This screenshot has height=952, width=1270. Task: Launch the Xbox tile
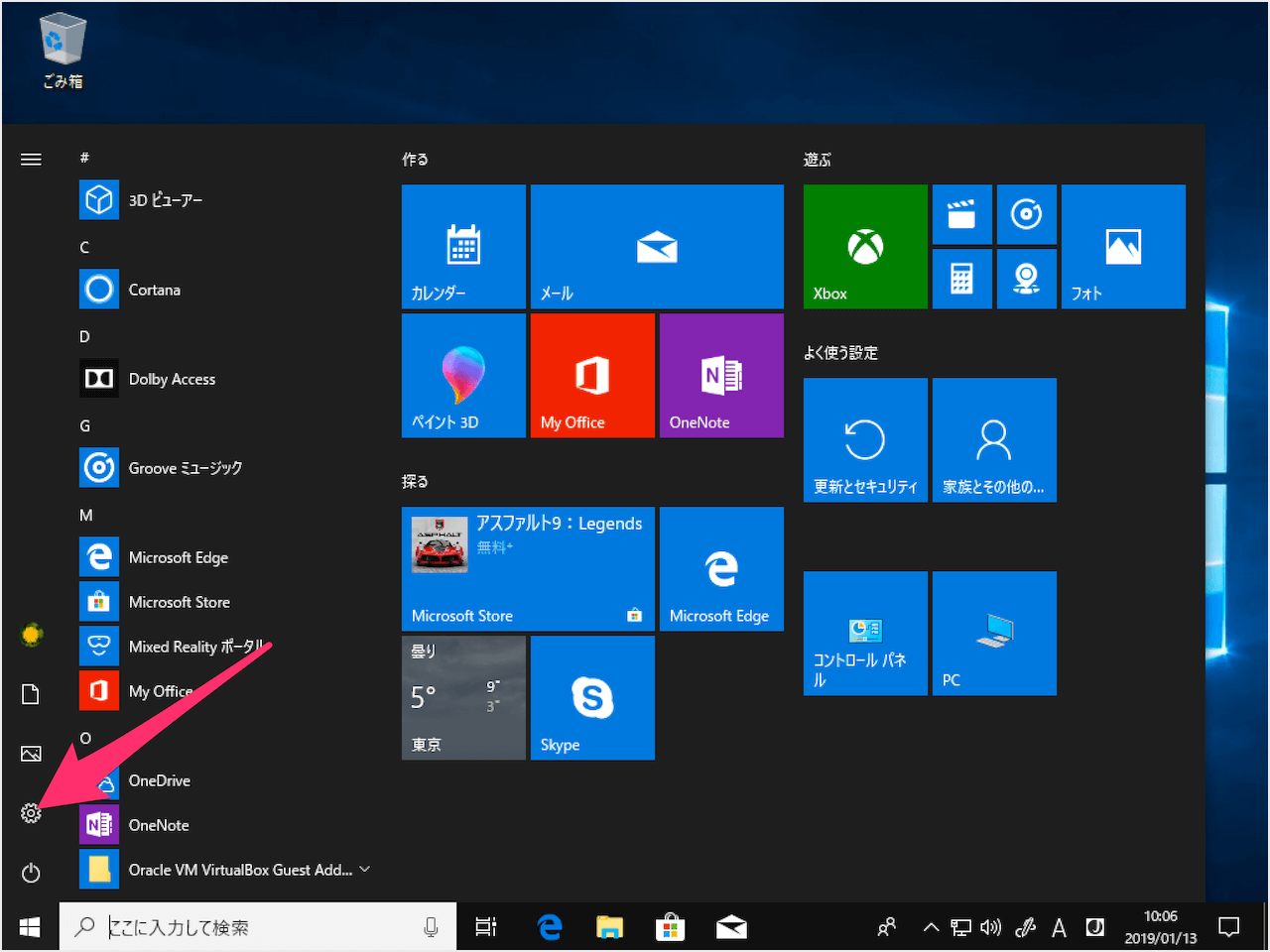coord(865,246)
